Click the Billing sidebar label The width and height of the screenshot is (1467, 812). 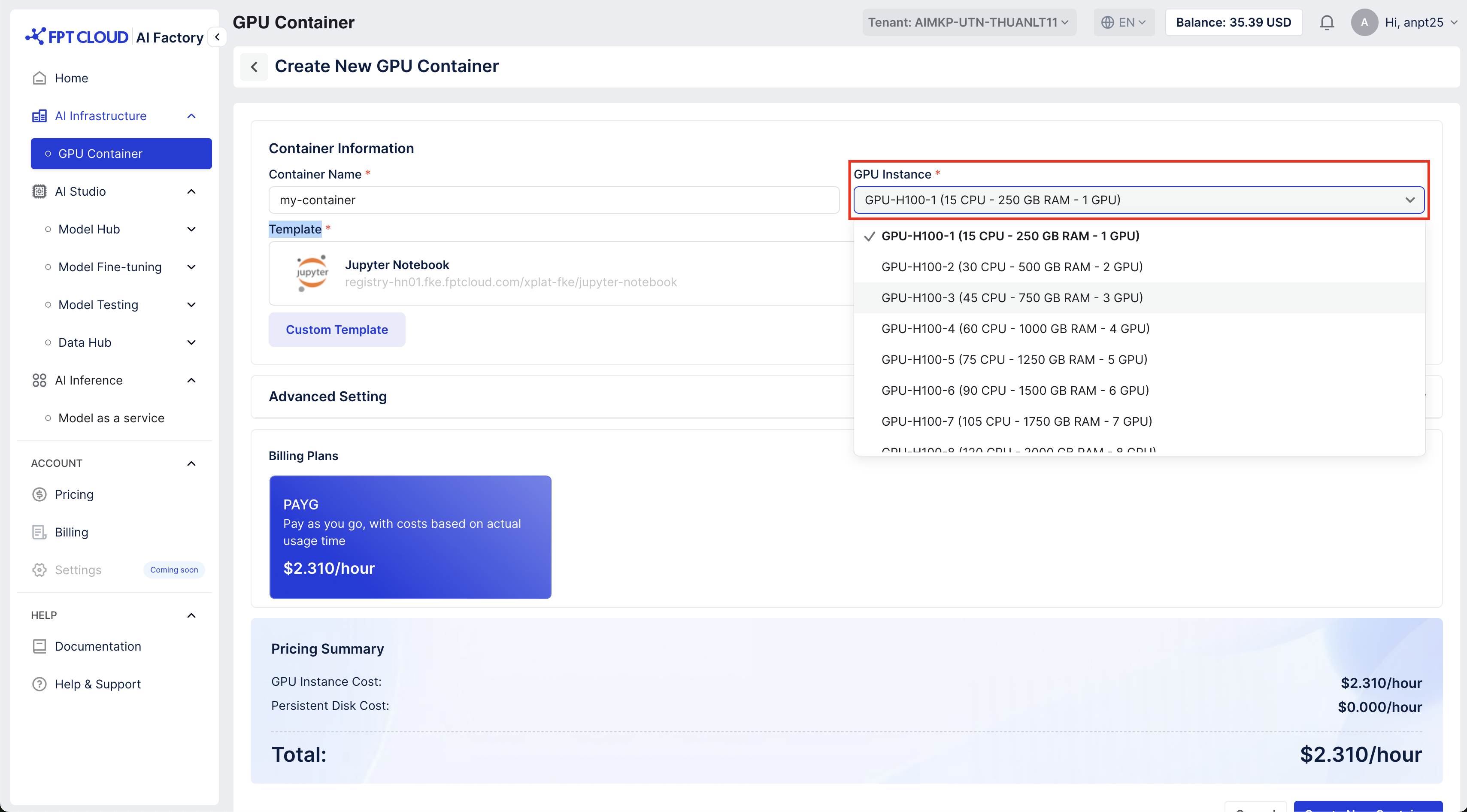pos(71,533)
